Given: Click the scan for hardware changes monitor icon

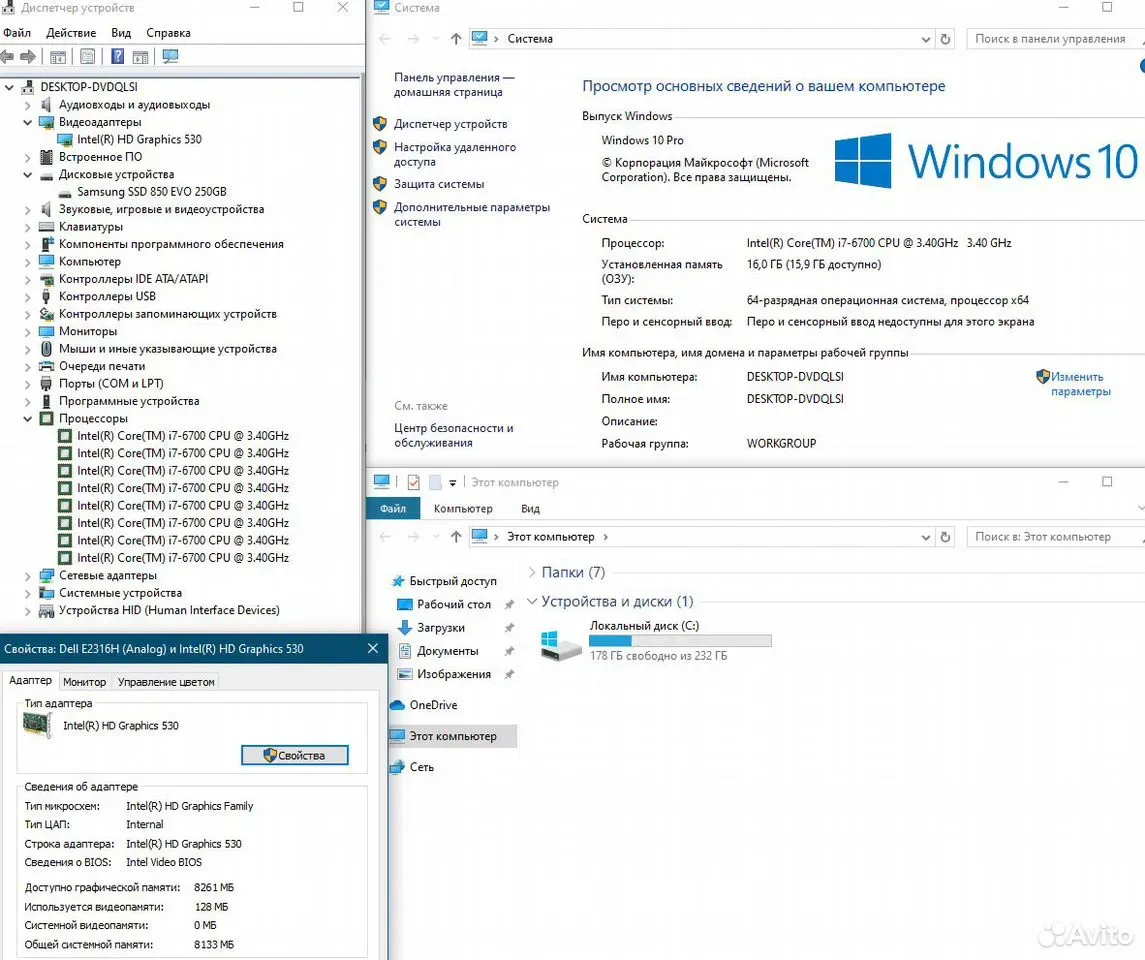Looking at the screenshot, I should click(x=170, y=56).
